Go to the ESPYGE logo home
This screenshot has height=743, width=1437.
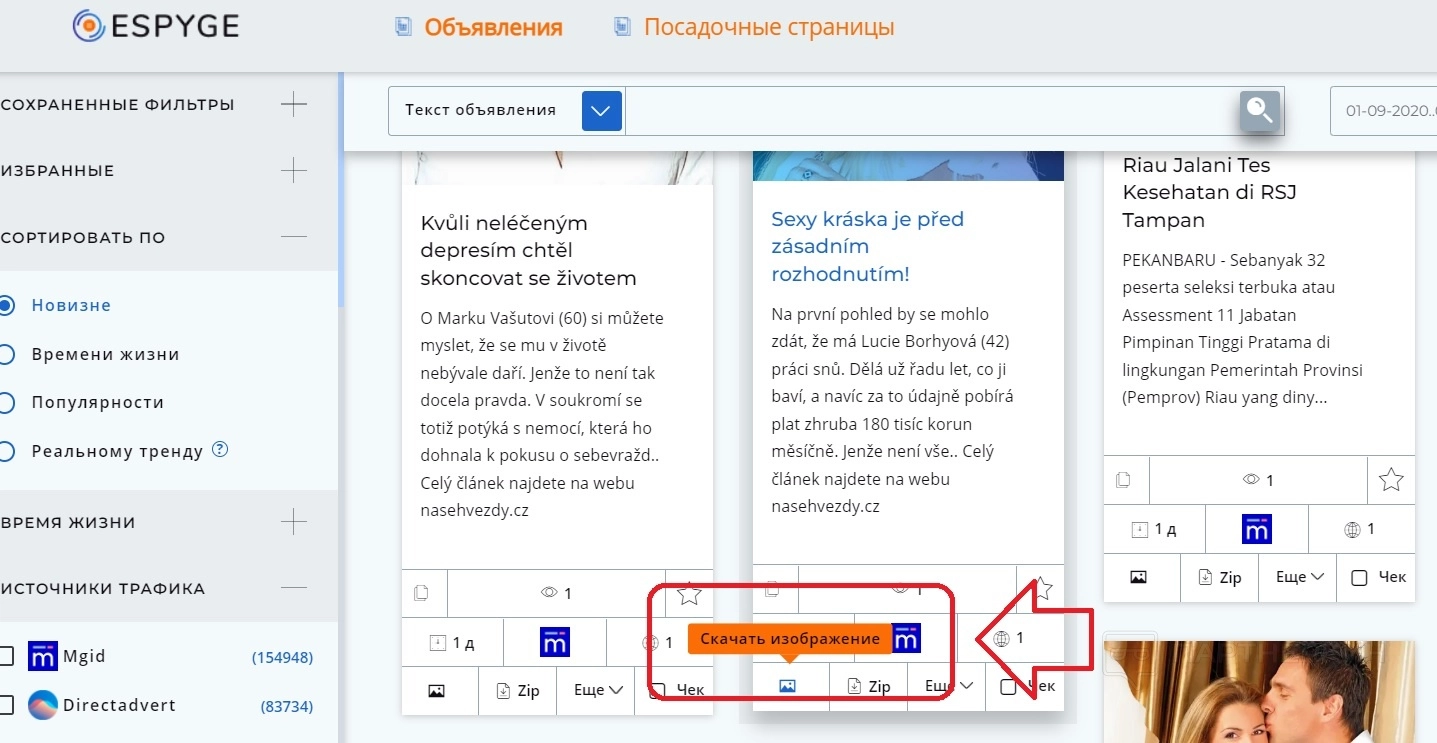[156, 26]
